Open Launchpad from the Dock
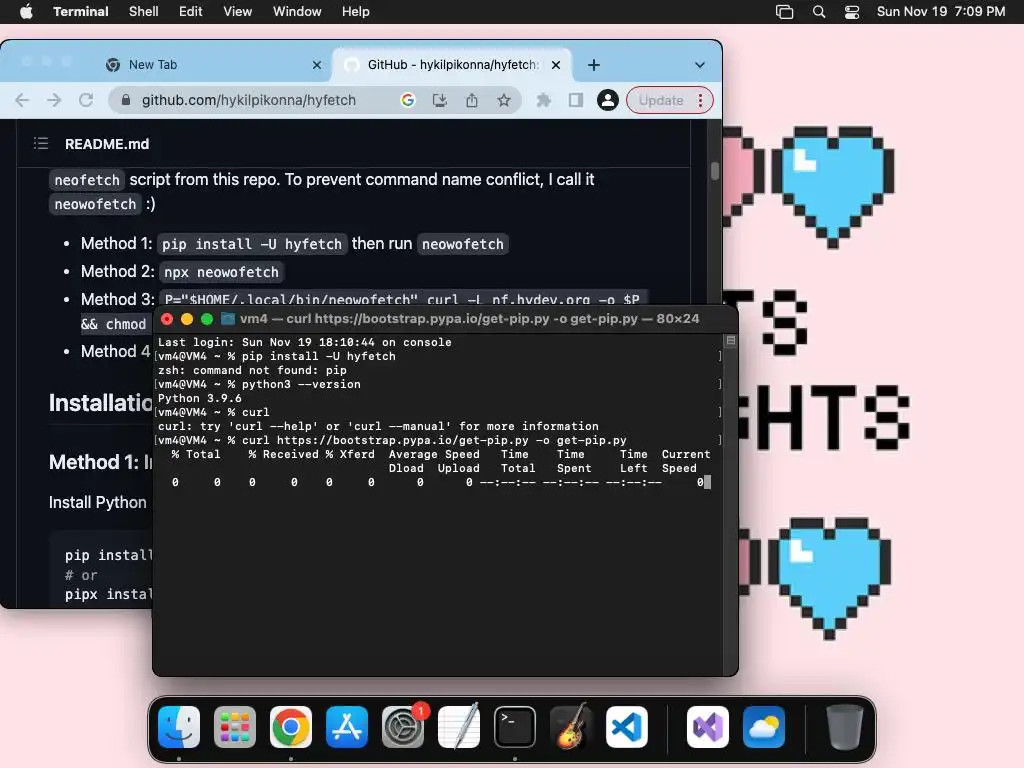The image size is (1024, 768). tap(235, 726)
